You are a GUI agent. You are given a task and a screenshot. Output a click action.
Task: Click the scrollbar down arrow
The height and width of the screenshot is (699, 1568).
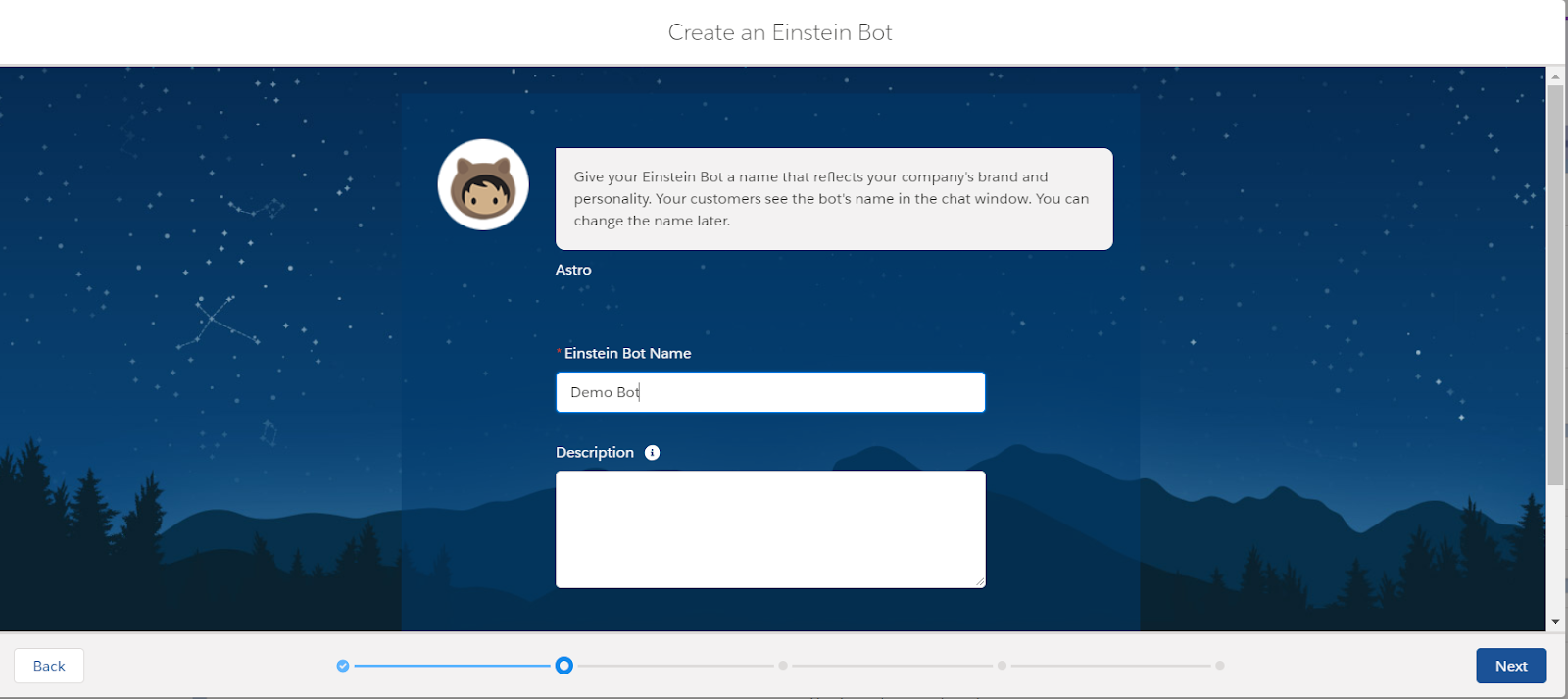point(1555,622)
